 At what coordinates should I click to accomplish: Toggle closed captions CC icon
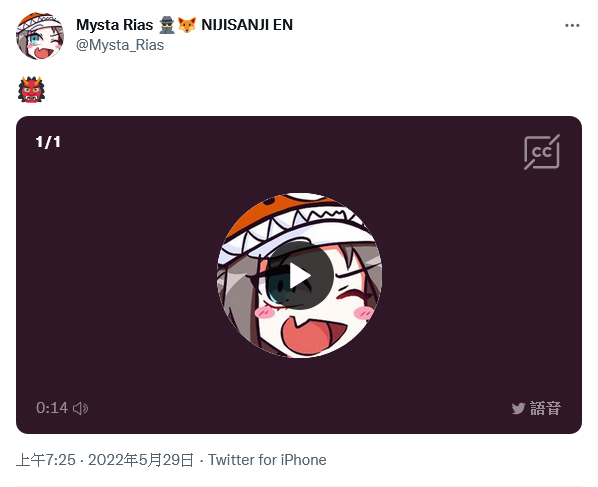[x=542, y=152]
